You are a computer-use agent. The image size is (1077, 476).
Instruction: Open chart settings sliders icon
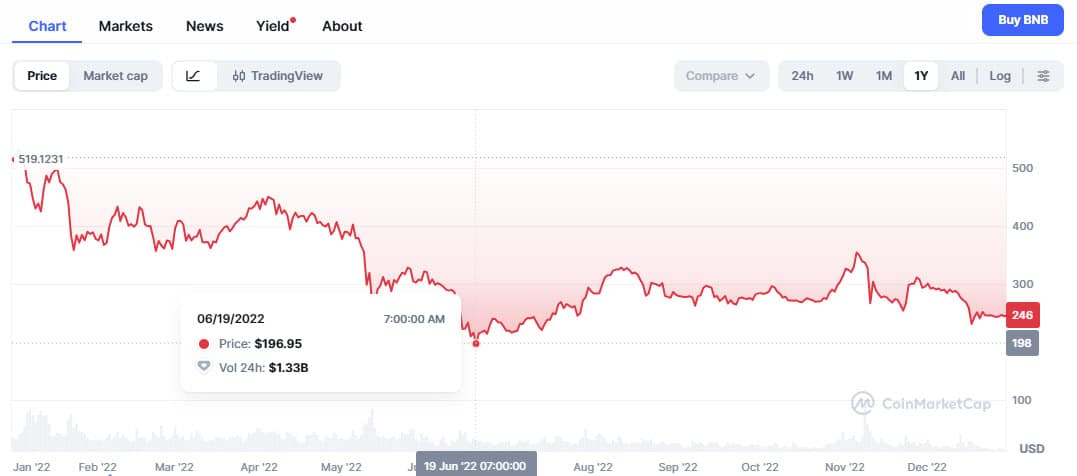1043,76
